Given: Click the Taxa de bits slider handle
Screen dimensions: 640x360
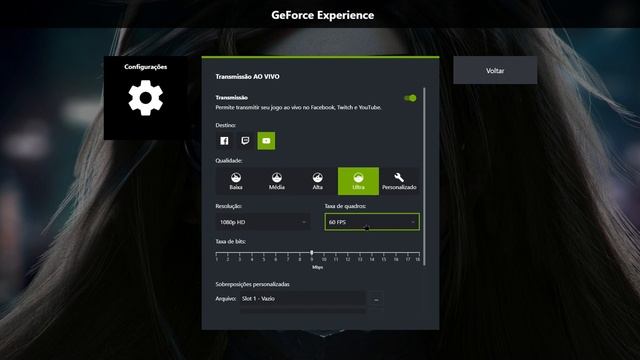Looking at the screenshot, I should (x=311, y=253).
